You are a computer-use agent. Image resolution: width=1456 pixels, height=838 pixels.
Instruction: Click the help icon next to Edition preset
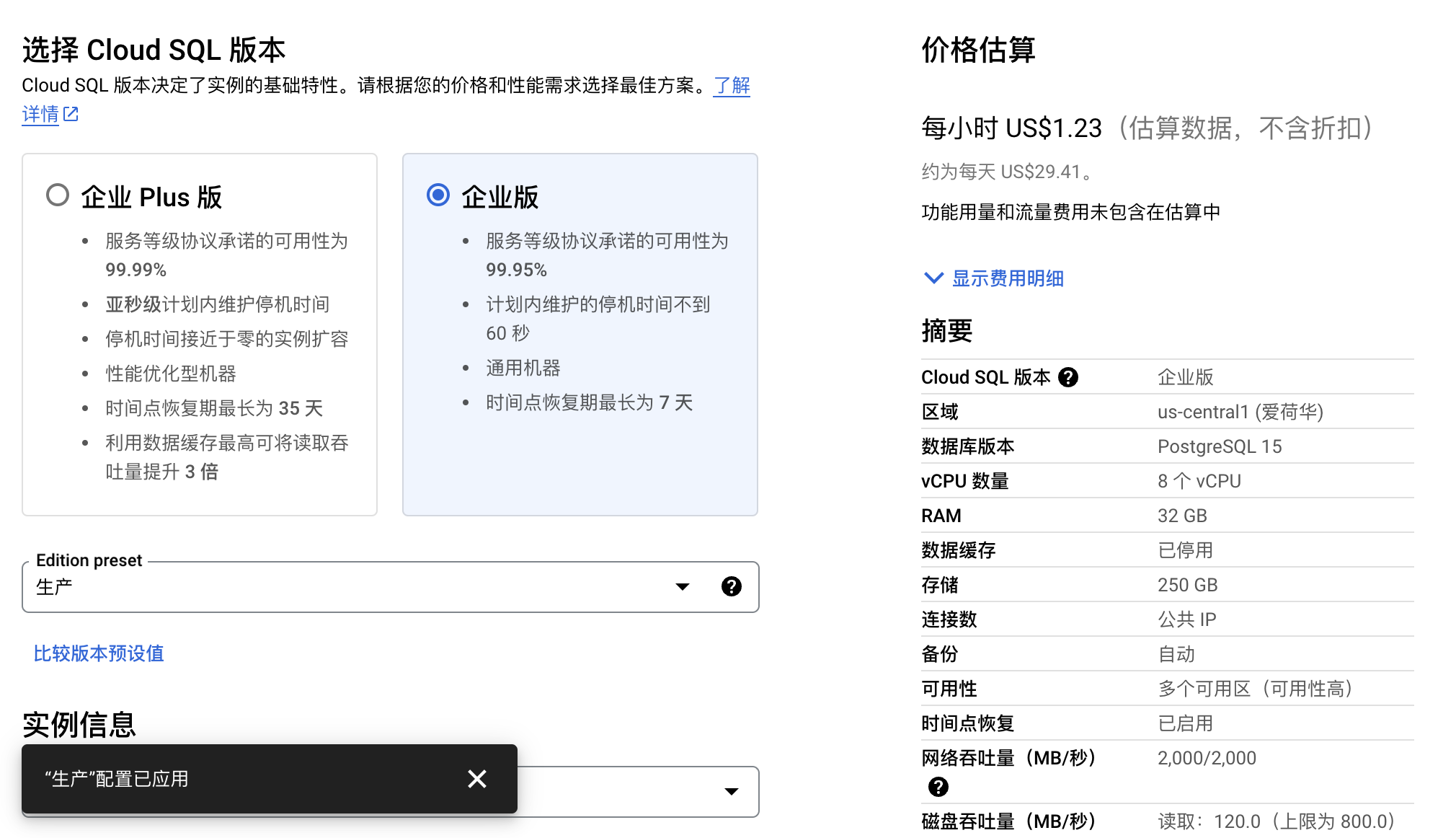point(732,586)
